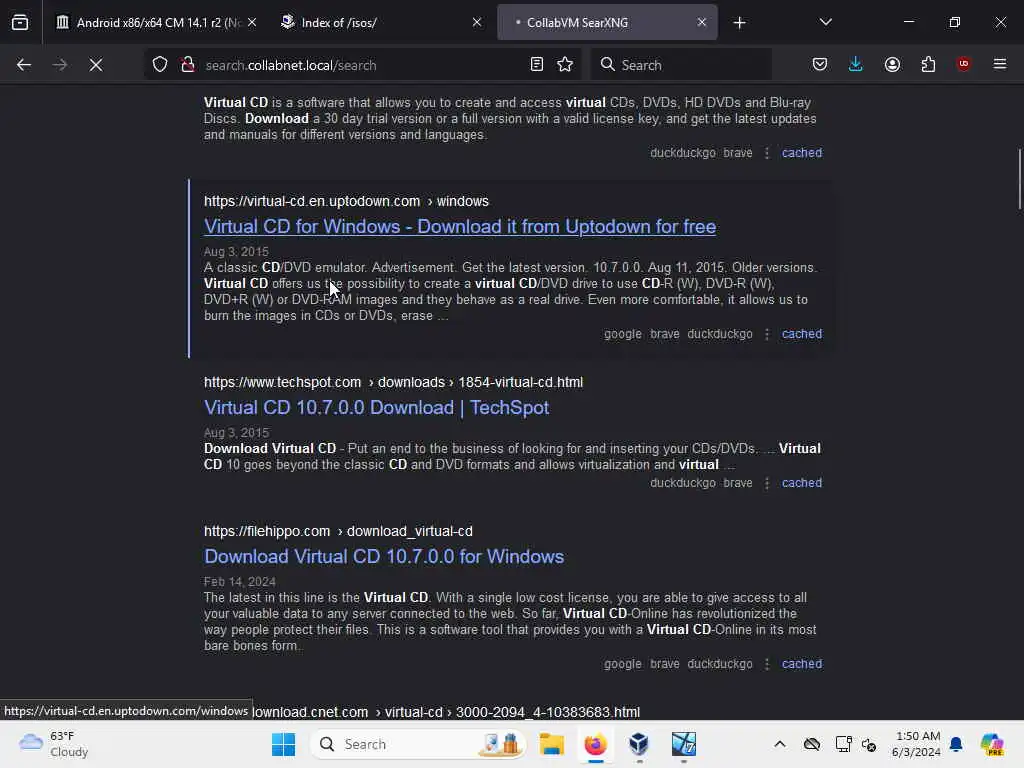Close the CollabVM SearXNG tab
The width and height of the screenshot is (1024, 768).
coord(701,22)
